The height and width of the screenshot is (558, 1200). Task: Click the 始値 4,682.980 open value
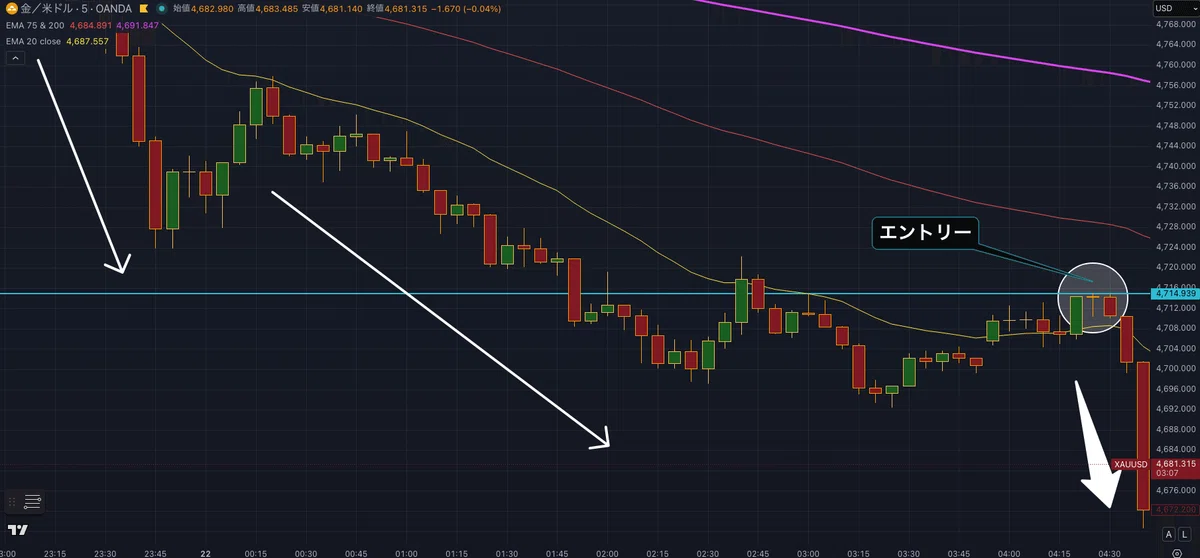[203, 9]
